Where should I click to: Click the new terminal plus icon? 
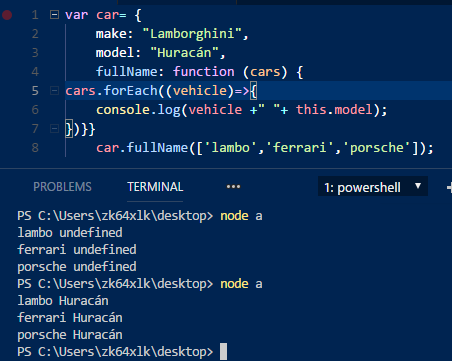(x=449, y=187)
